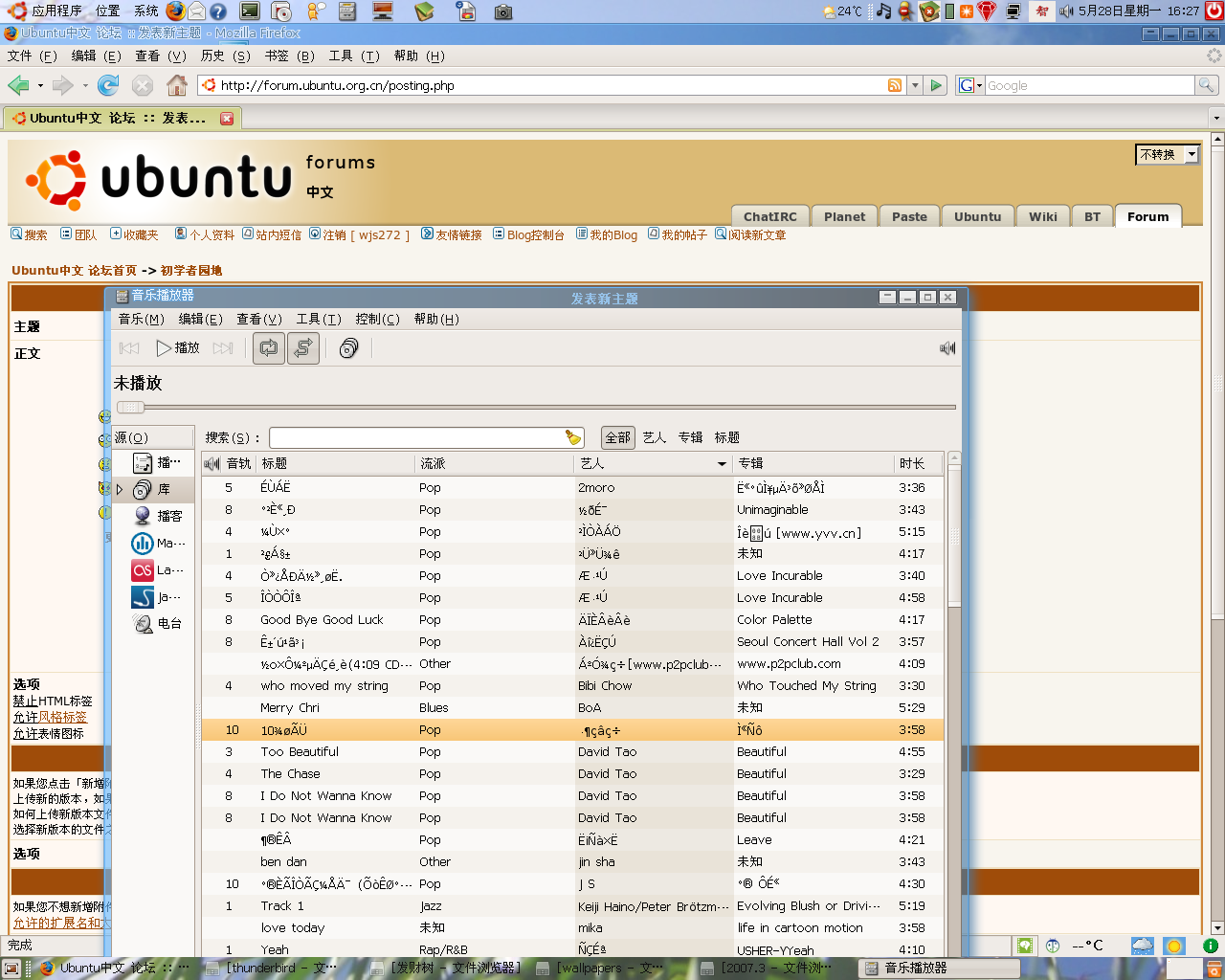The height and width of the screenshot is (980, 1225).
Task: Expand the Library source tree arrow
Action: tap(120, 490)
